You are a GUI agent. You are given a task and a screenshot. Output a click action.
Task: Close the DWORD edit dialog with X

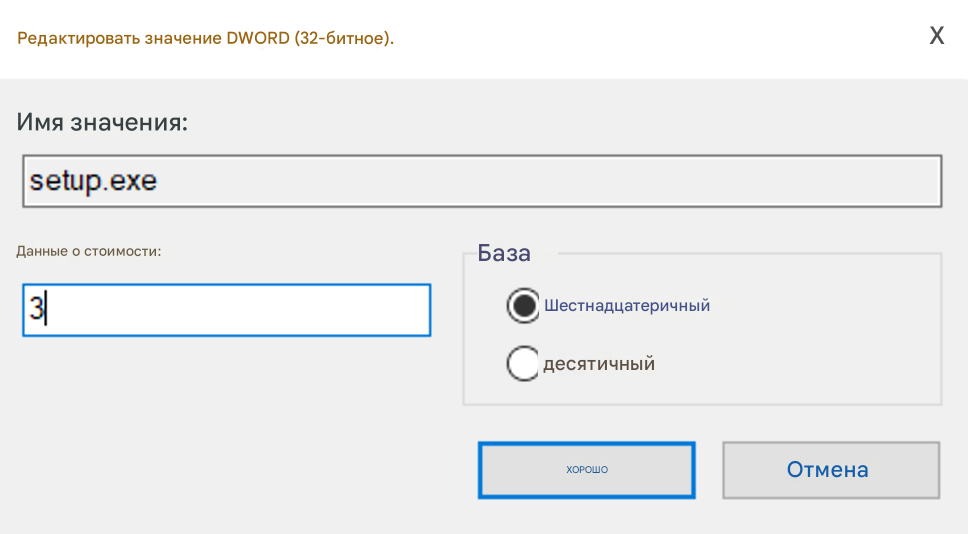[937, 36]
